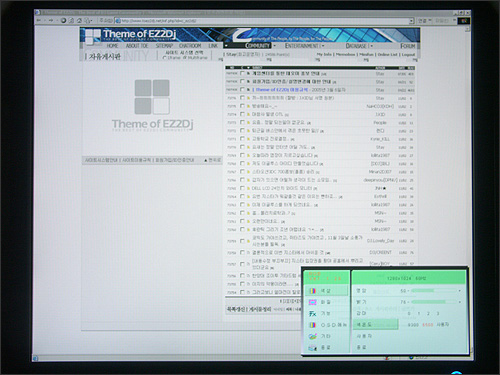Select the 6500 color temperature value
This screenshot has height=375, width=500.
click(x=428, y=325)
